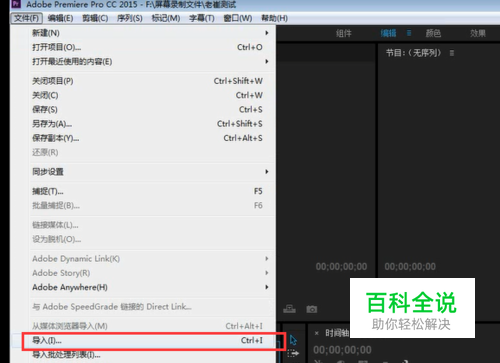Switch to the 效果 workspace tab
Viewport: 500px width, 363px height.
click(478, 33)
